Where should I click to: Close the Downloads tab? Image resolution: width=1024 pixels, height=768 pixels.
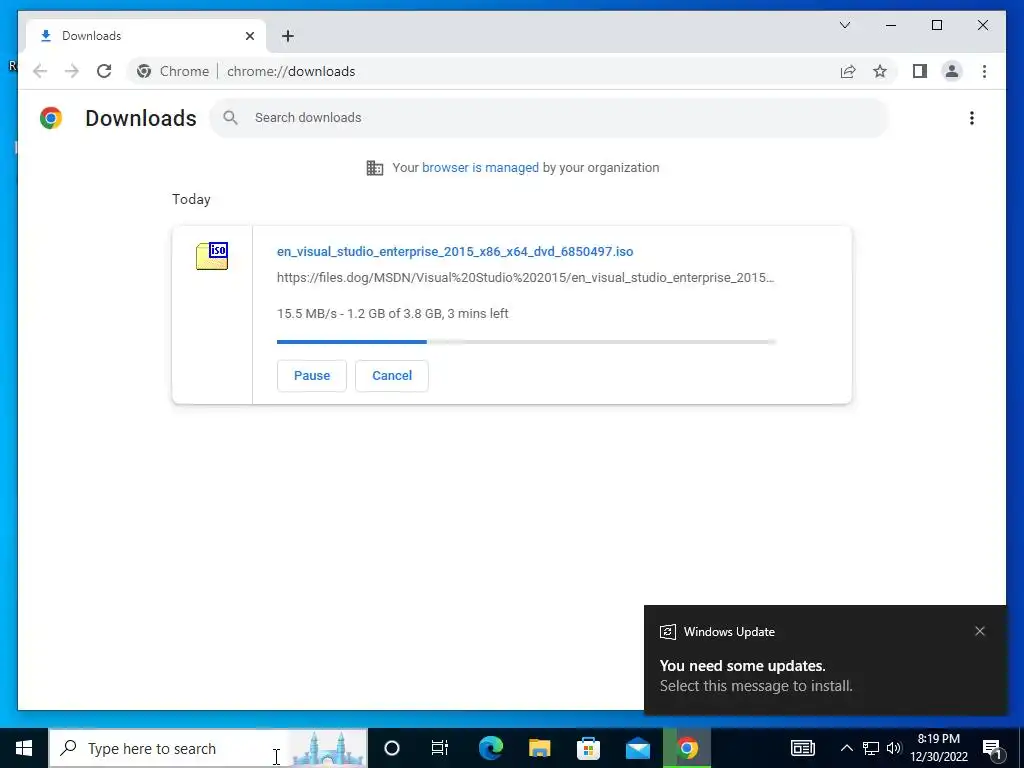point(249,36)
